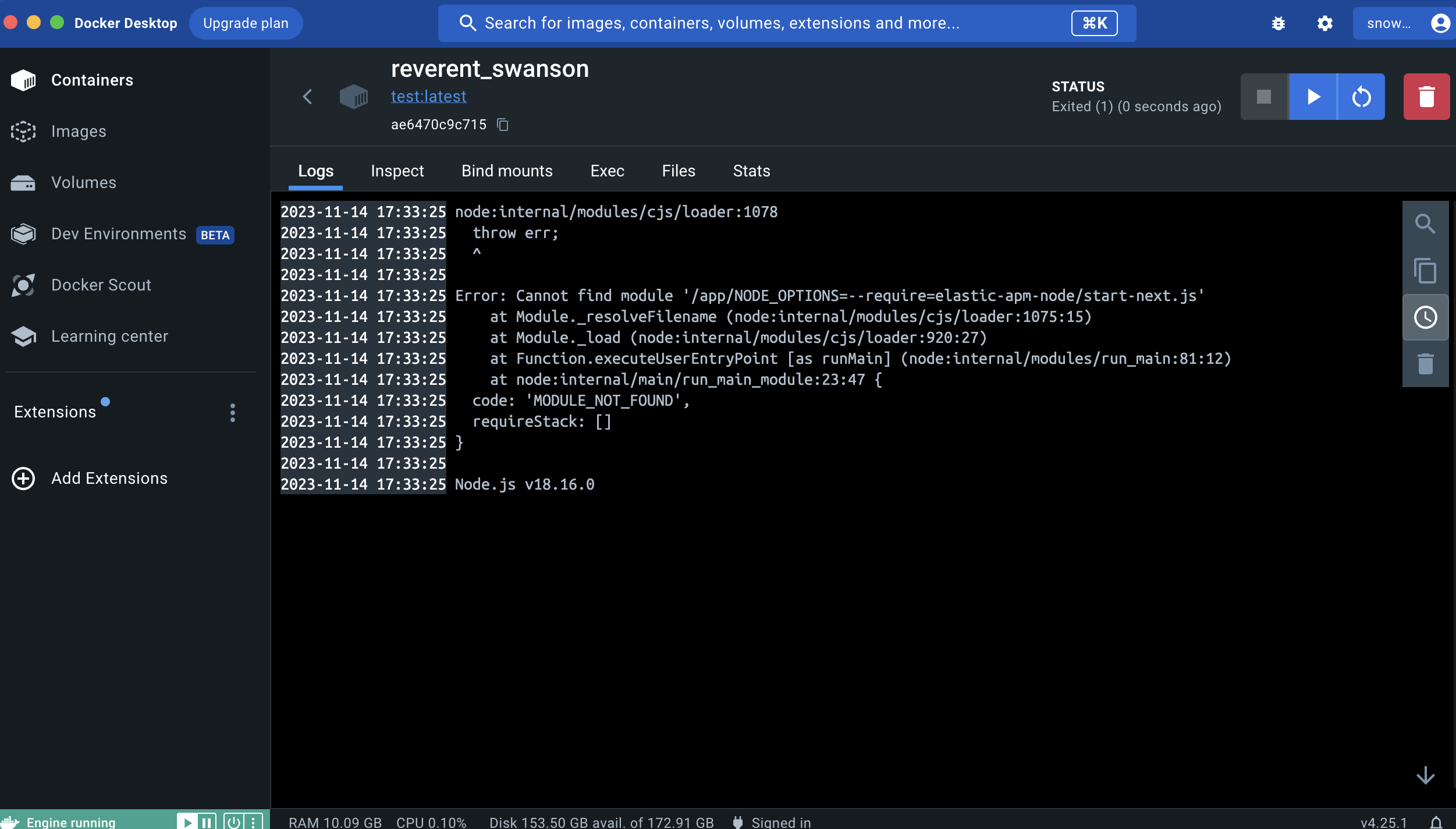Pause the Docker engine
The image size is (1456, 829).
207,822
